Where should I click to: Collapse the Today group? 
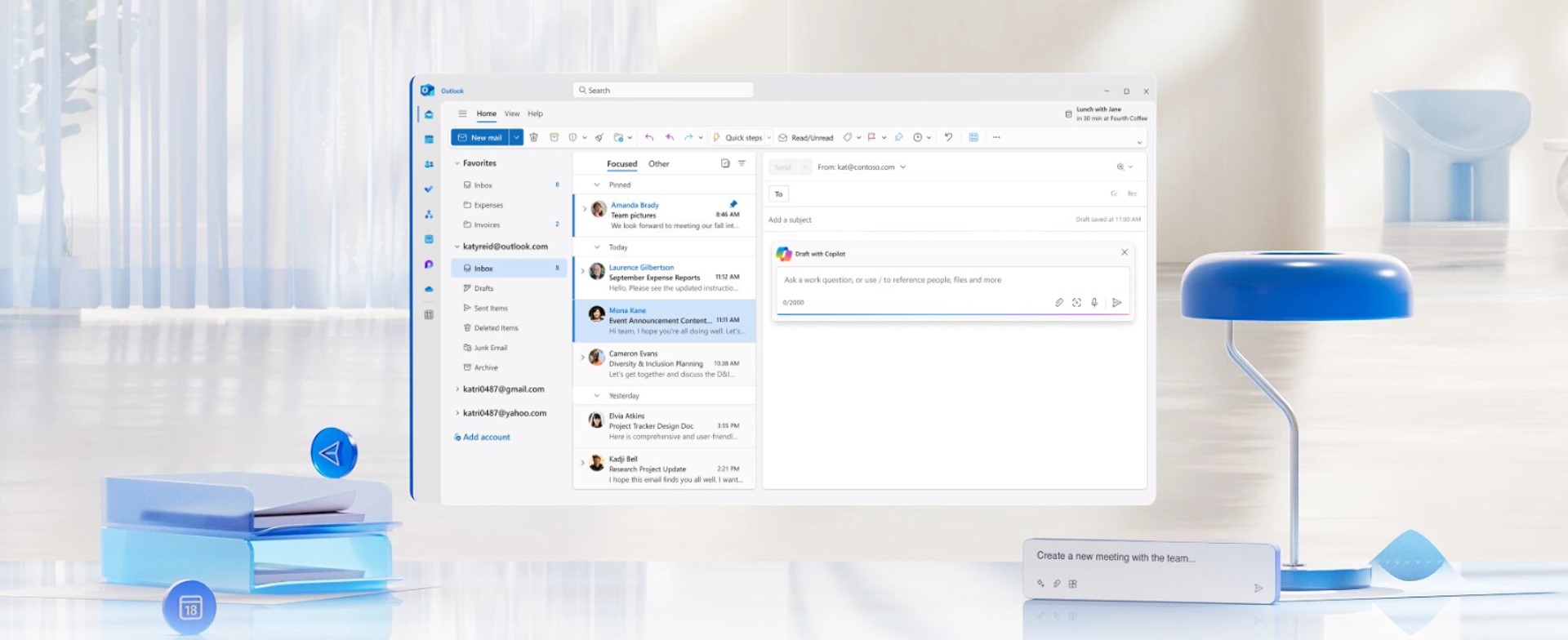tap(597, 247)
